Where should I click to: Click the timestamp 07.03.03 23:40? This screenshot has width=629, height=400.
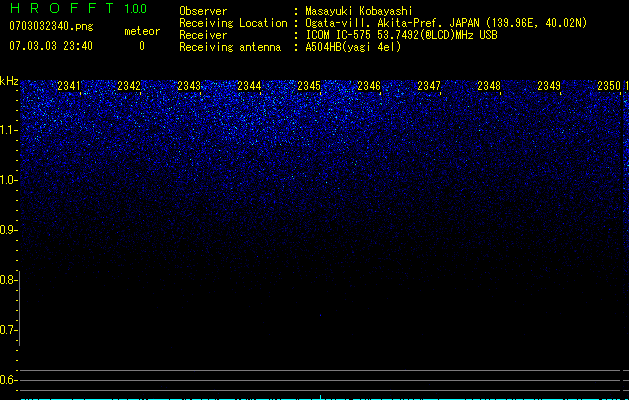[51, 46]
